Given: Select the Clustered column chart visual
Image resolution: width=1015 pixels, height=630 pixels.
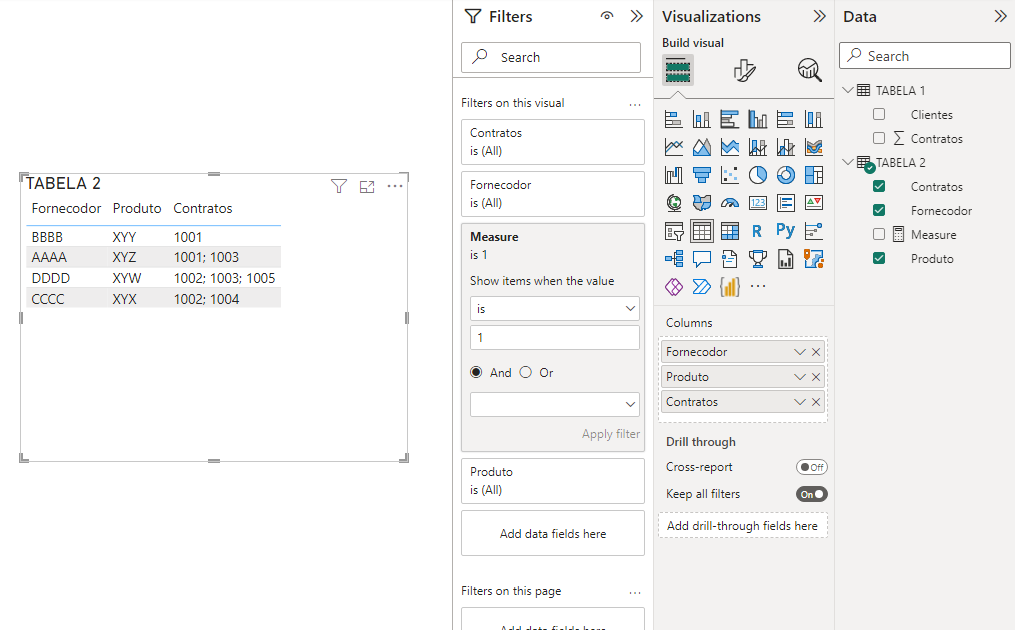Looking at the screenshot, I should [x=757, y=119].
